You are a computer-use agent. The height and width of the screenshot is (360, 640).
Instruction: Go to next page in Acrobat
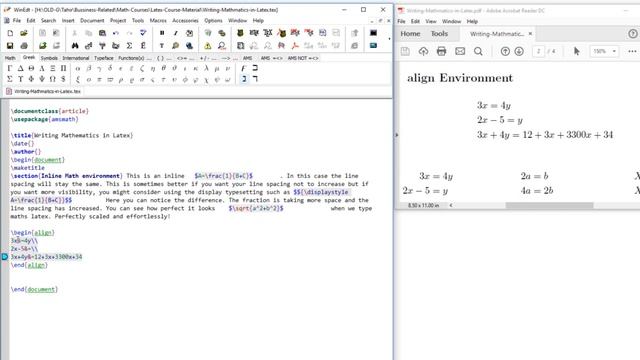click(x=519, y=51)
